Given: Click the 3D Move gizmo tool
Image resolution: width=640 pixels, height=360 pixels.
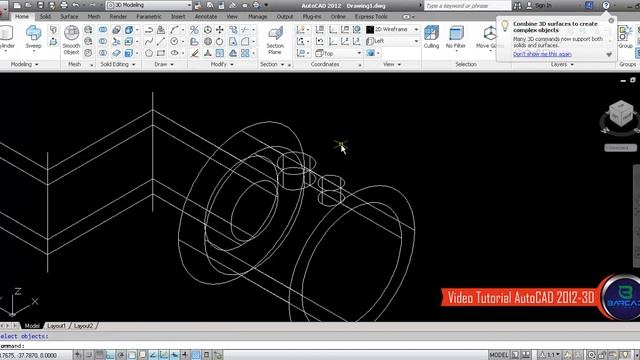Looking at the screenshot, I should coord(207,30).
